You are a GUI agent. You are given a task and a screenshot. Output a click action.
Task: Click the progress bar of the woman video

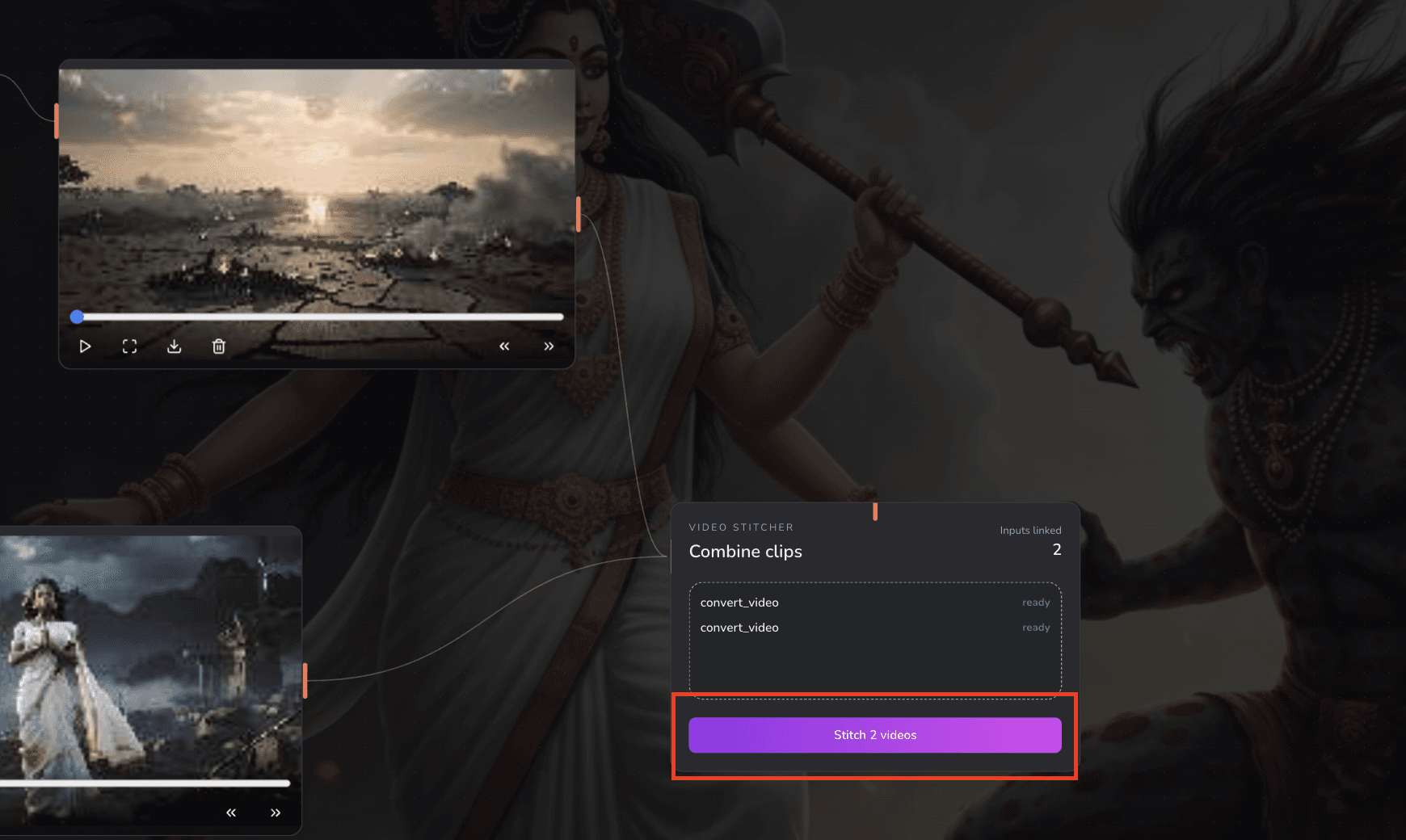pyautogui.click(x=145, y=783)
